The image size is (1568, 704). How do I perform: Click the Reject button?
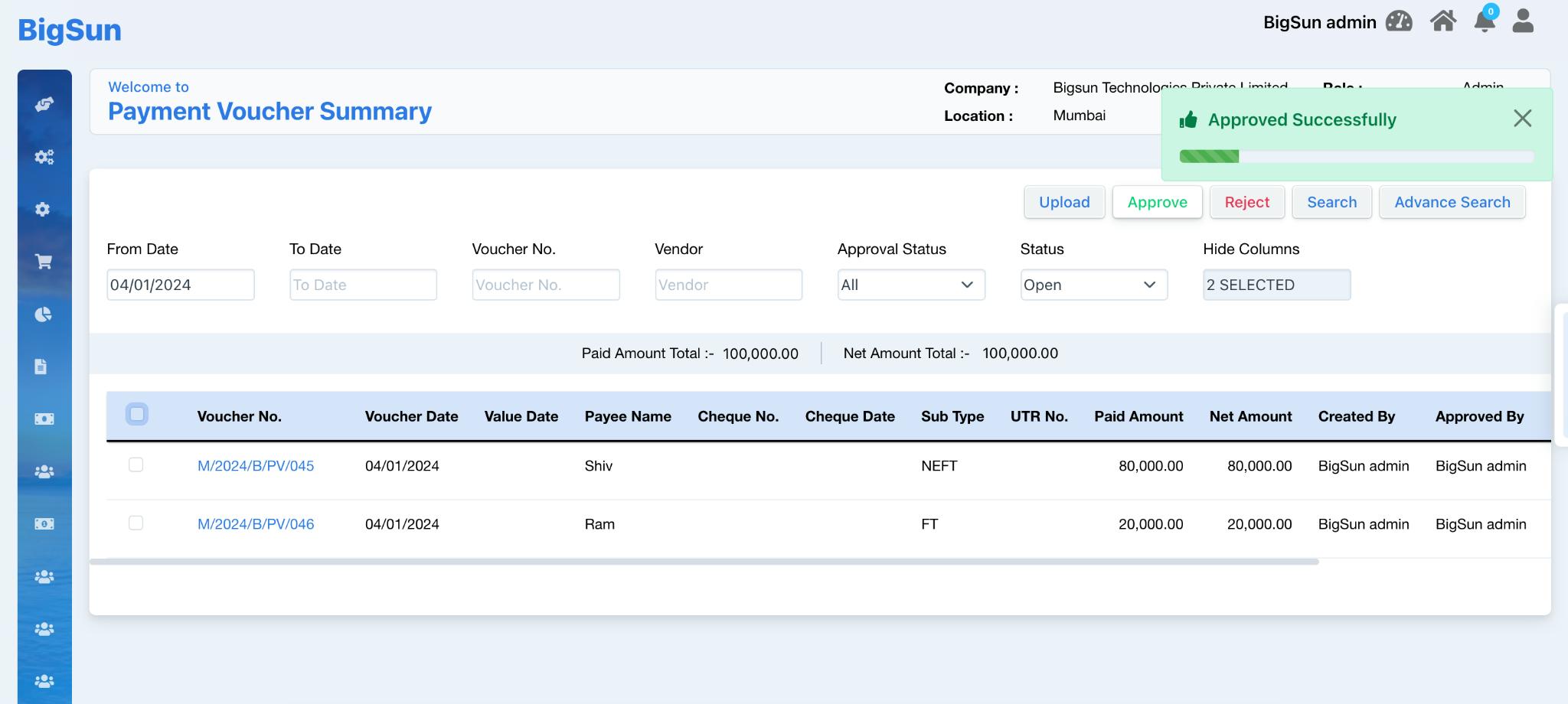click(x=1247, y=202)
